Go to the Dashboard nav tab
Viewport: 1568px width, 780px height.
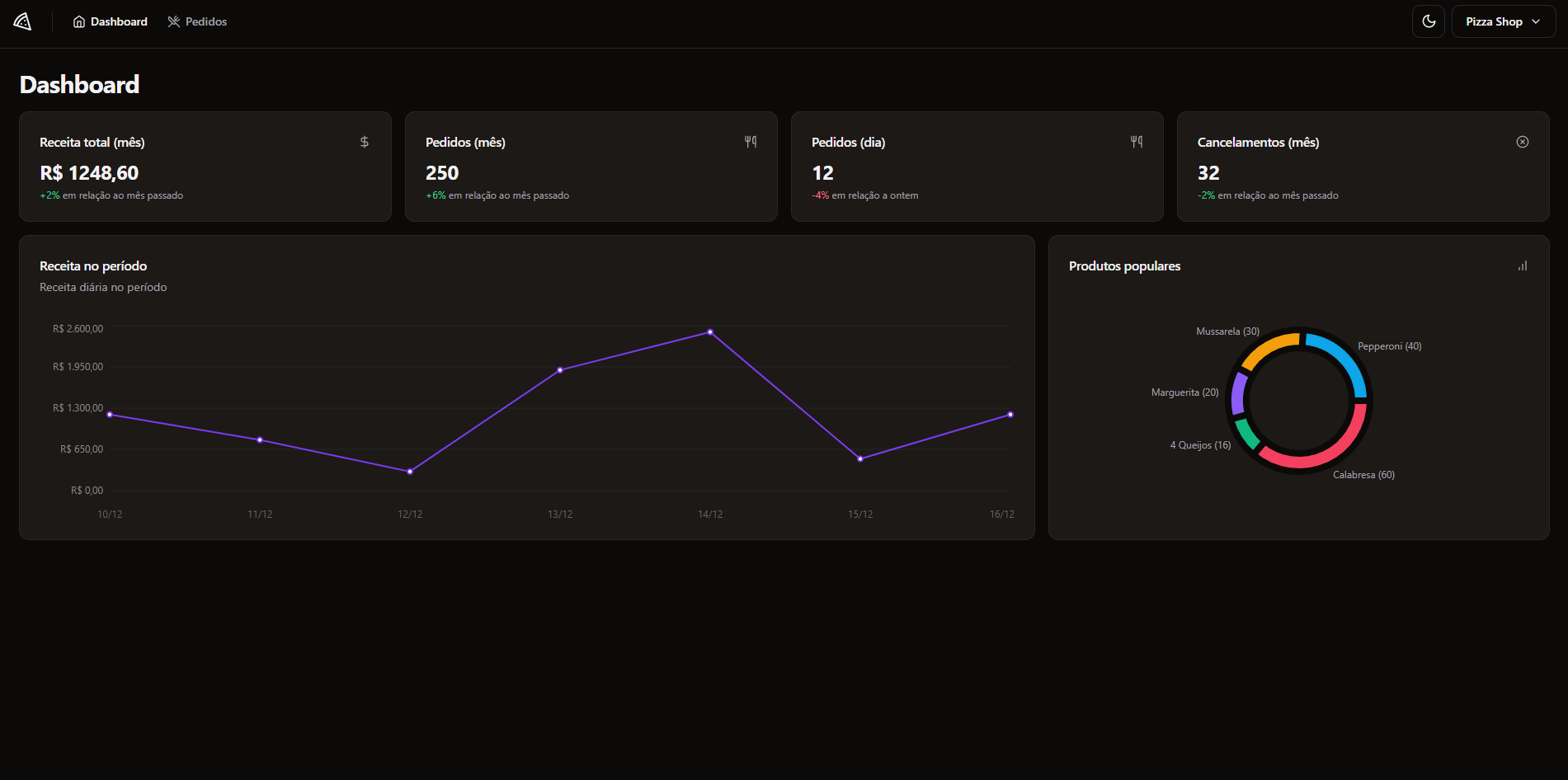click(111, 22)
